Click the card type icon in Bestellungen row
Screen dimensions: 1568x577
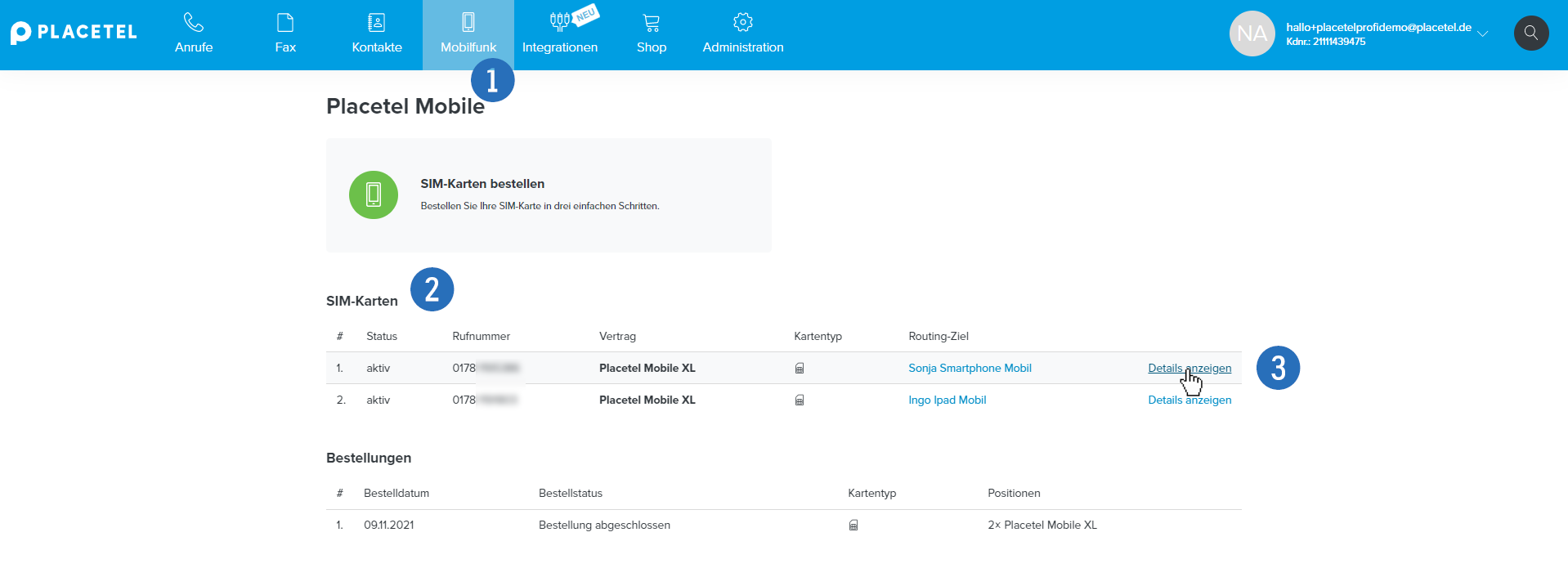pyautogui.click(x=853, y=526)
